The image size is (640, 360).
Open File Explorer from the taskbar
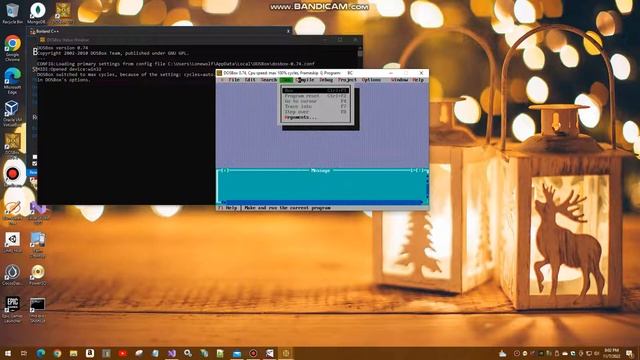(73, 353)
